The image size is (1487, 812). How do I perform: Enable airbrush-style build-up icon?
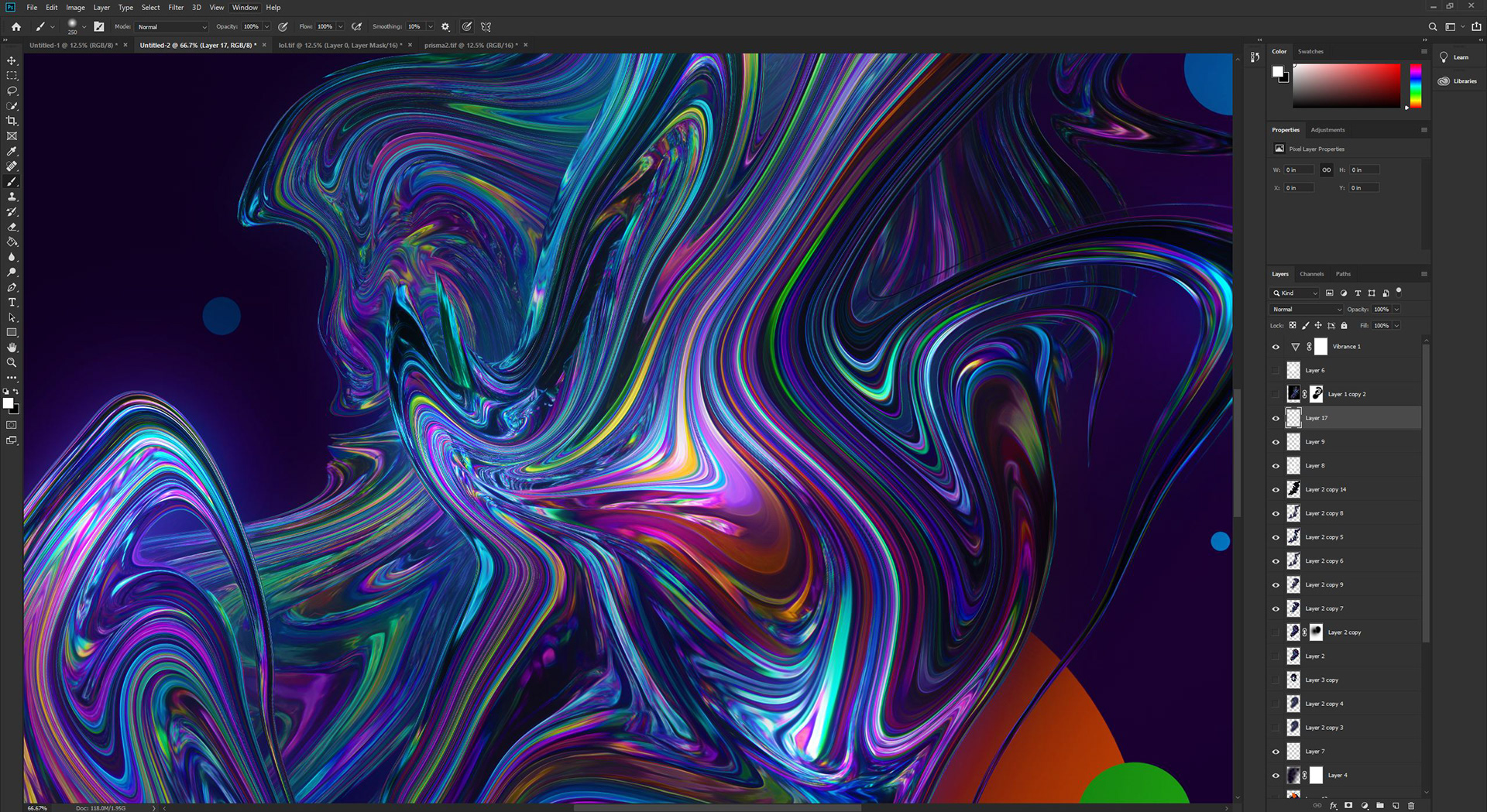pos(357,26)
